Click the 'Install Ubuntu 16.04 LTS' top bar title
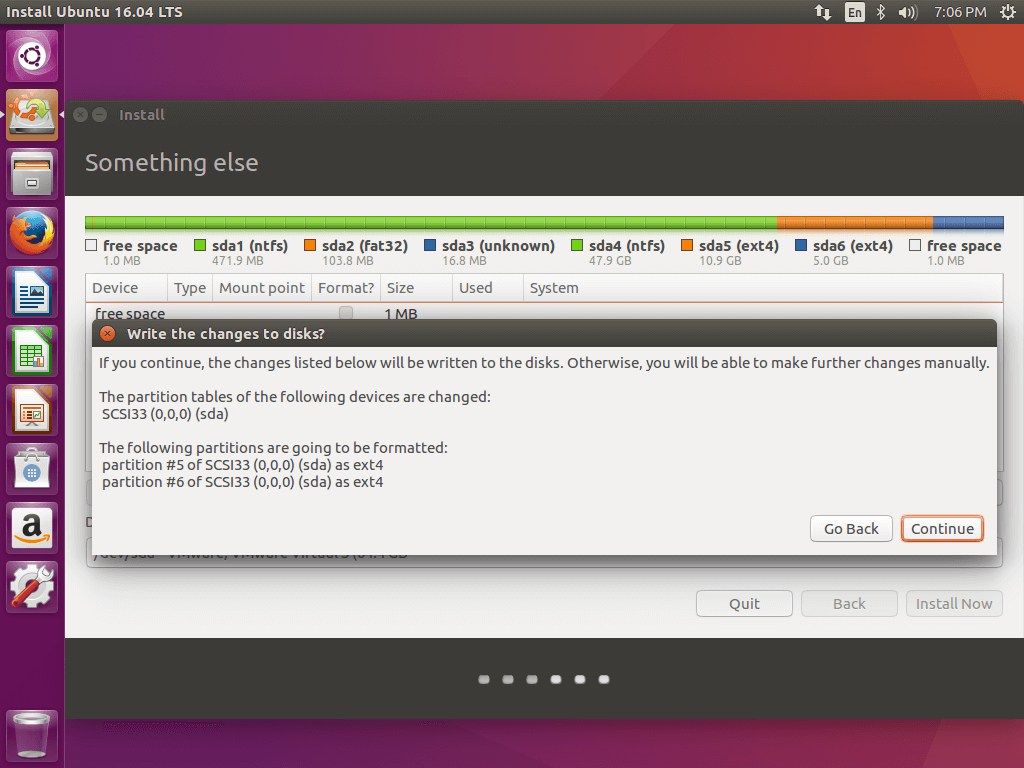Image resolution: width=1024 pixels, height=768 pixels. click(94, 12)
